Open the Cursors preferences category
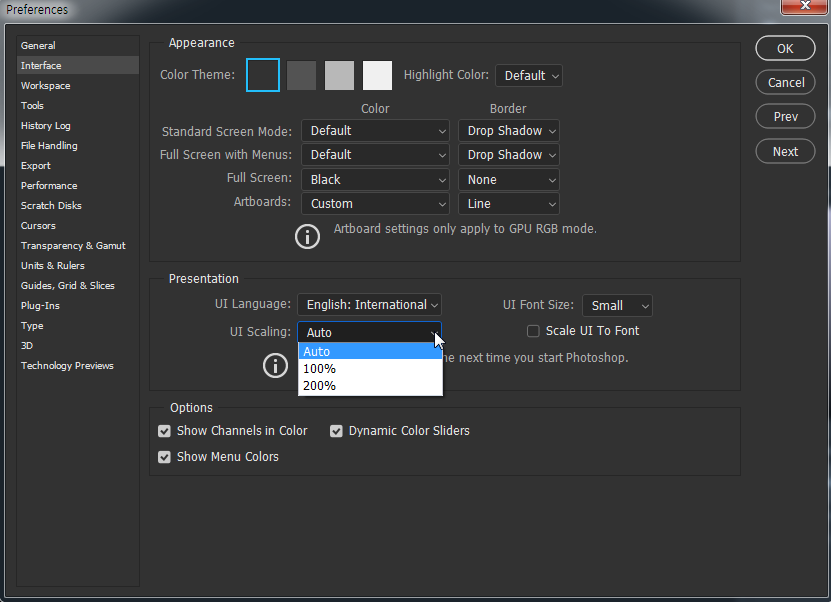The width and height of the screenshot is (831, 602). (x=78, y=226)
